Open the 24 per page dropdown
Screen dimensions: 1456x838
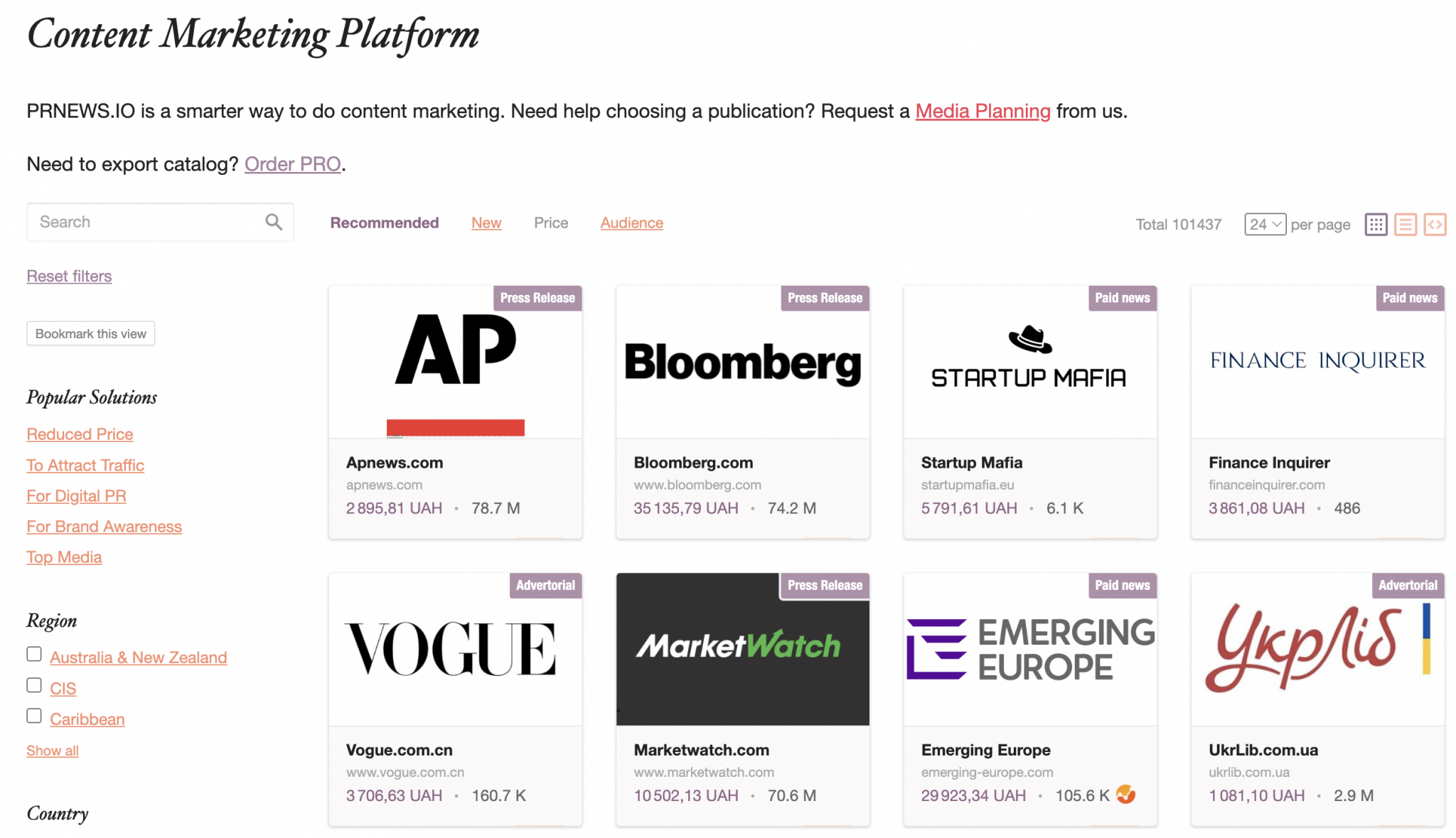point(1264,224)
